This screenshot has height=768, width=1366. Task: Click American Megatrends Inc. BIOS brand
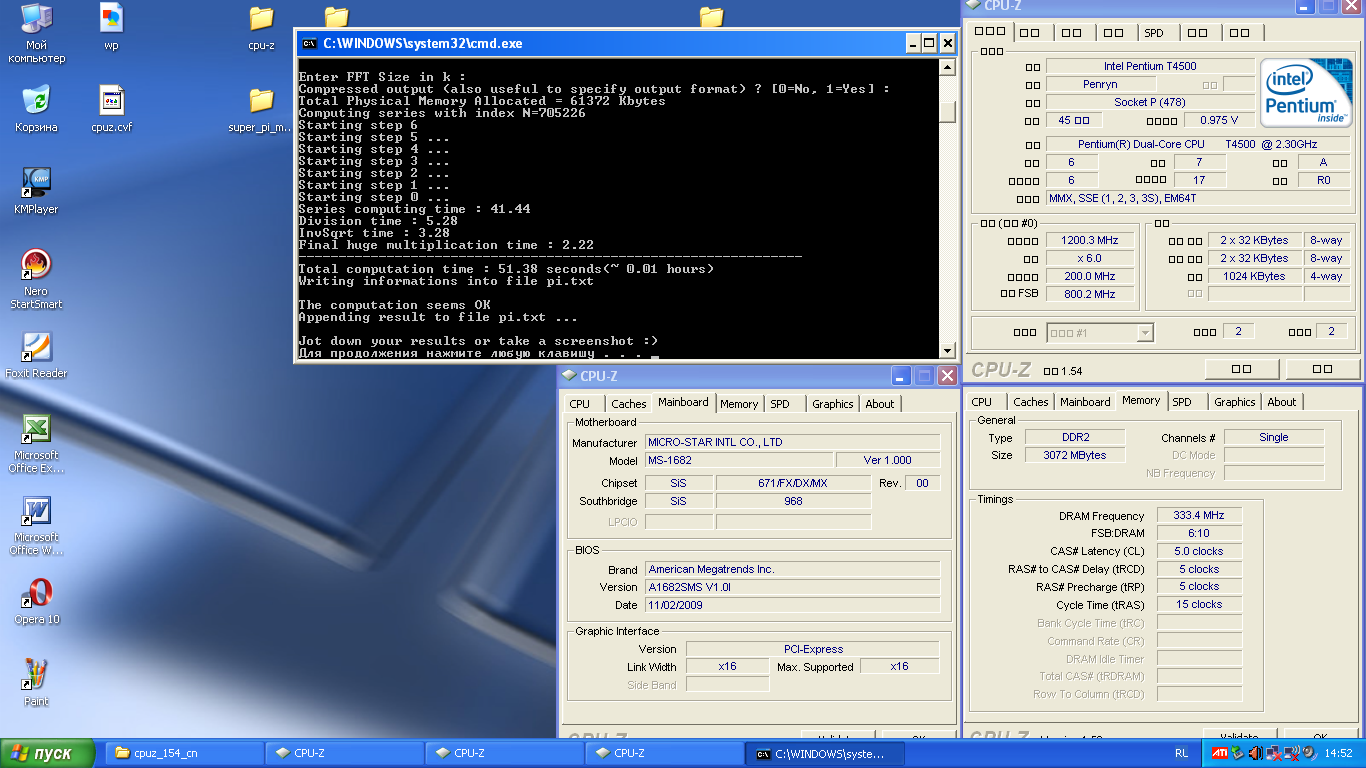792,569
